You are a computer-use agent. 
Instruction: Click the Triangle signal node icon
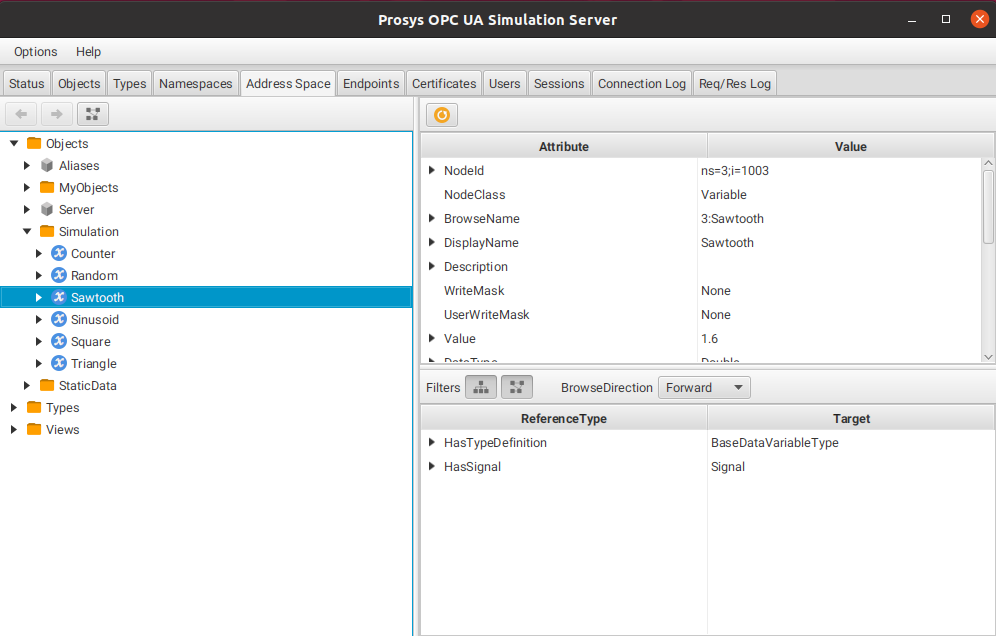point(58,363)
